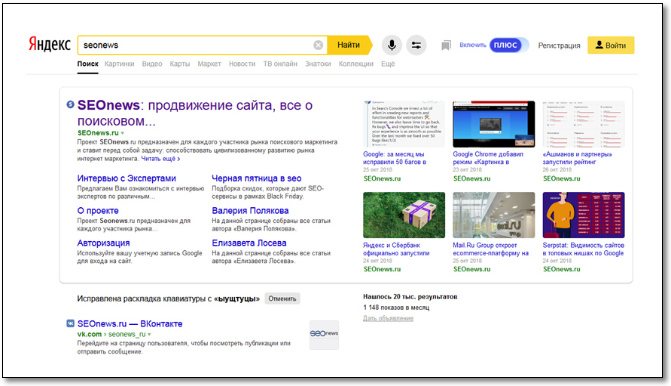Screen dimensions: 671x386
Task: Click the Google Chrome добавил режим headline
Action: coord(488,158)
